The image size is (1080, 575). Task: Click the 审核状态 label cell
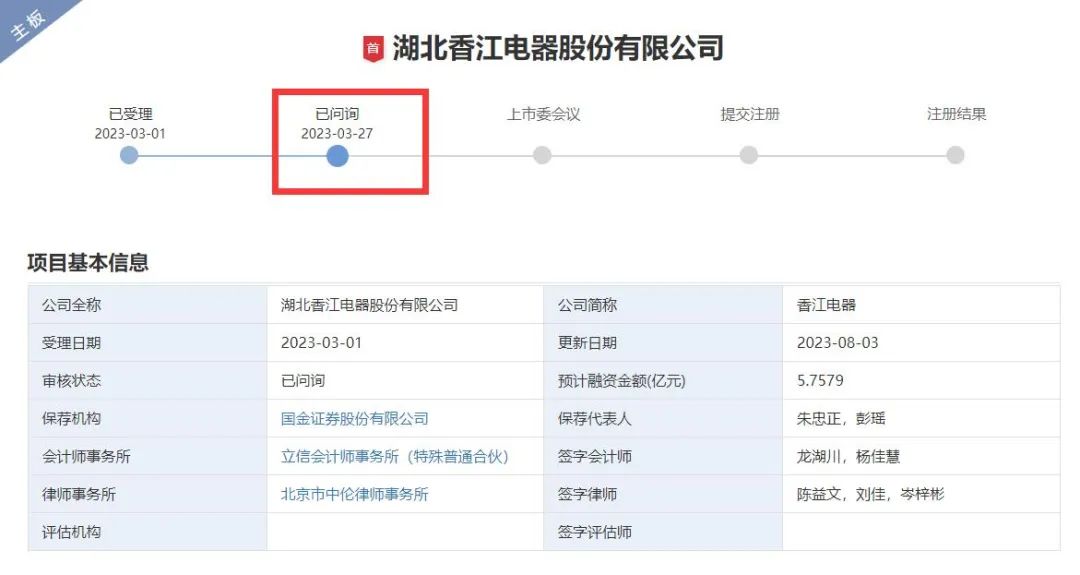147,380
